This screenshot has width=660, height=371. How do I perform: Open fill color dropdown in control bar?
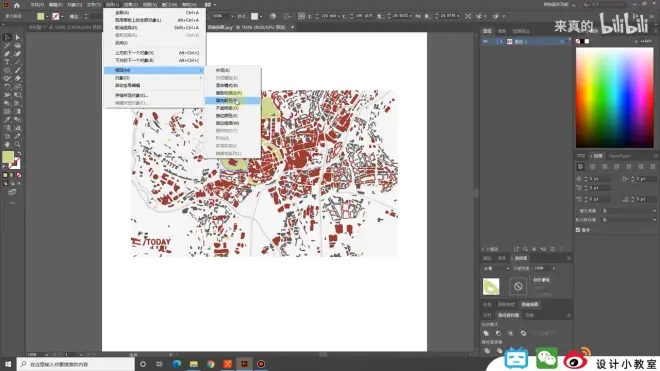47,16
